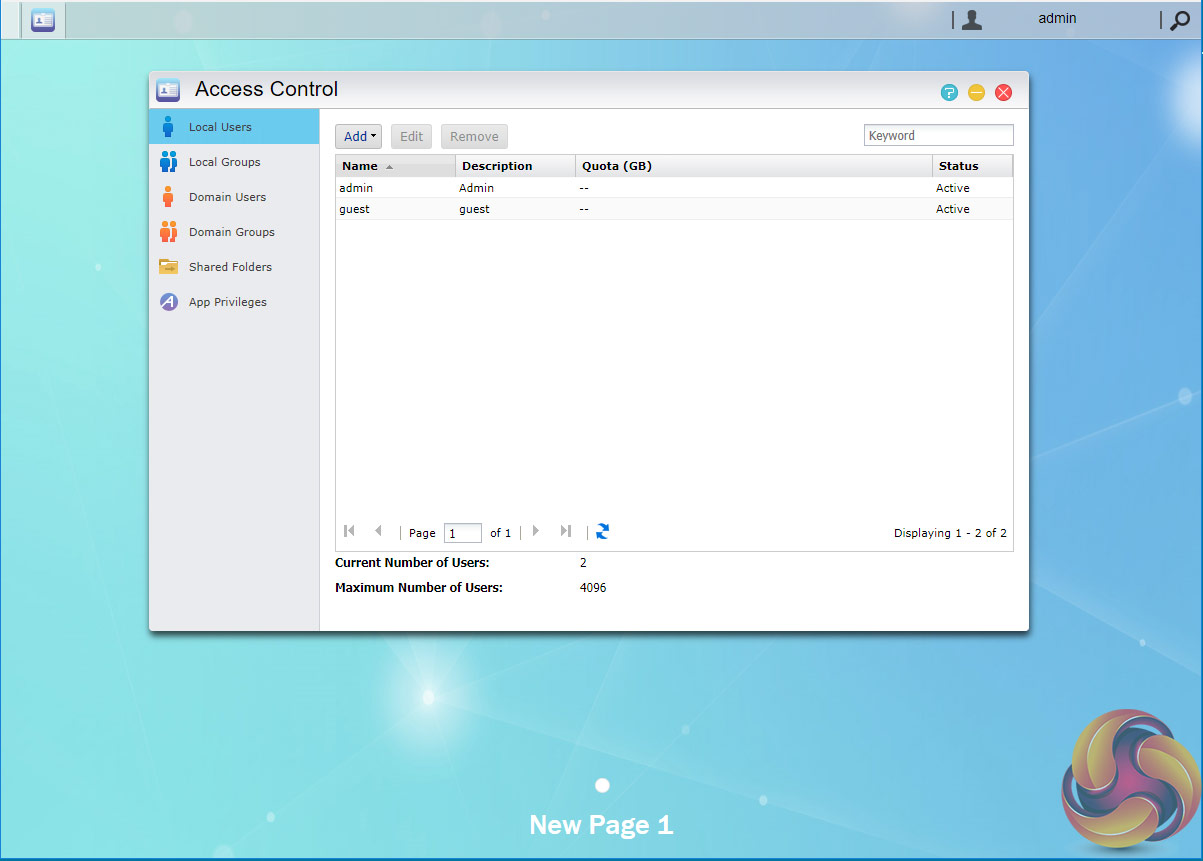The height and width of the screenshot is (861, 1203).
Task: Click the Edit button
Action: pos(411,137)
